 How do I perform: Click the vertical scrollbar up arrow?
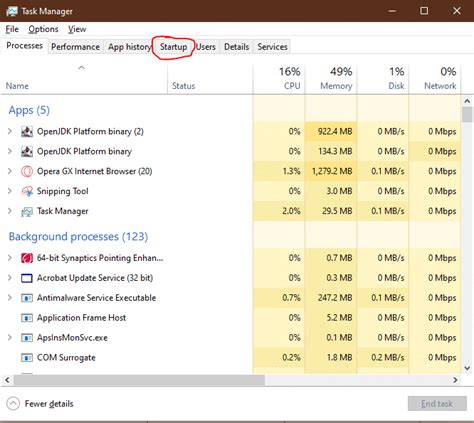(x=467, y=101)
